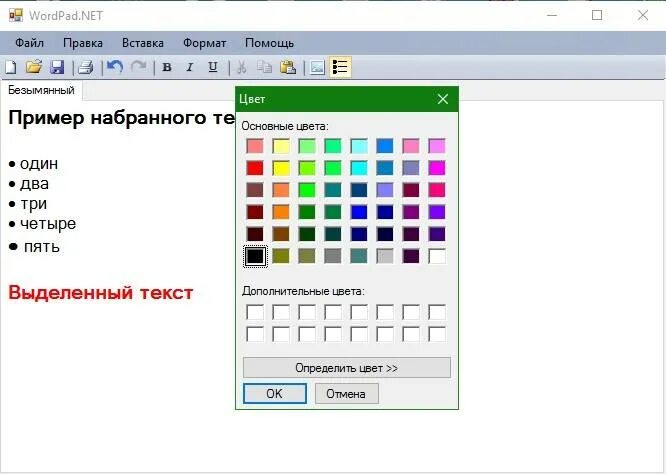Image resolution: width=666 pixels, height=474 pixels.
Task: Select last empty custom color slot in second row
Action: point(437,334)
